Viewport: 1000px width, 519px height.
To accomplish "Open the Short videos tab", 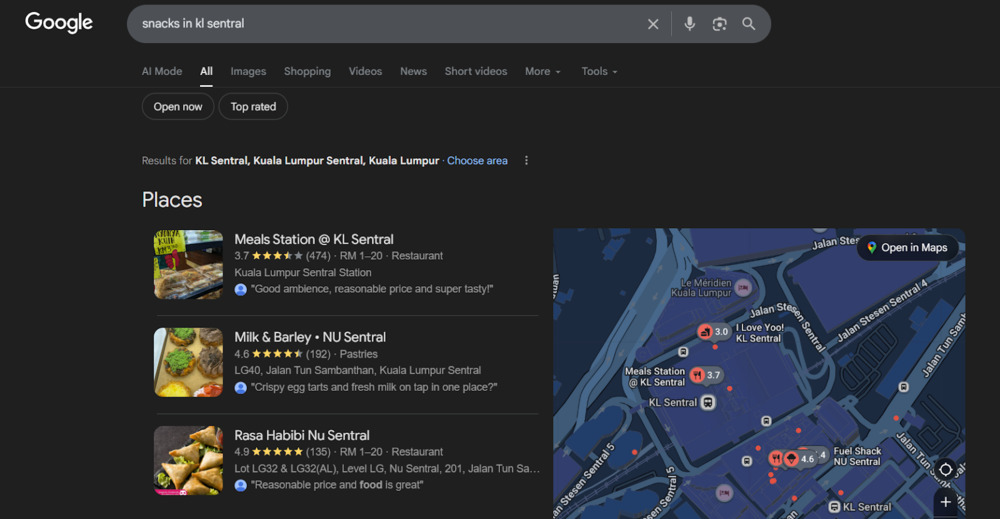I will pos(476,71).
